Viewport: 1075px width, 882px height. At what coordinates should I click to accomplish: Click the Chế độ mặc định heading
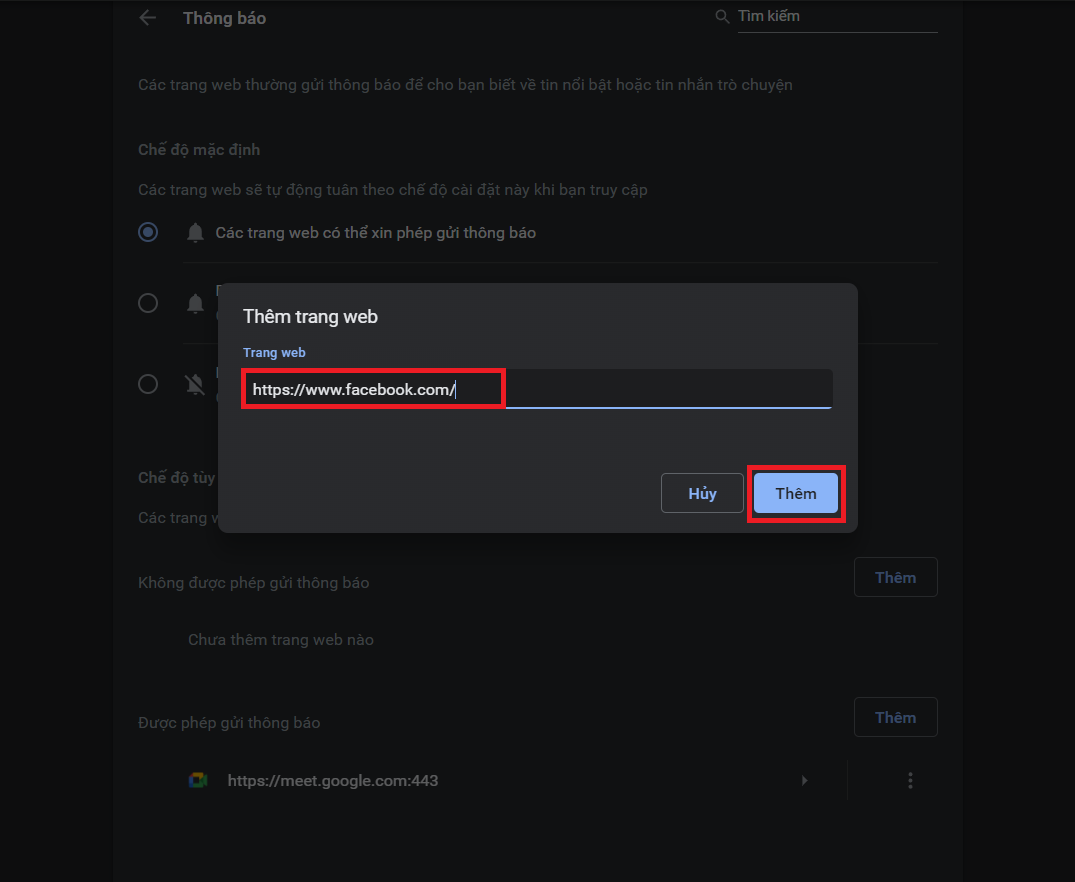point(199,150)
